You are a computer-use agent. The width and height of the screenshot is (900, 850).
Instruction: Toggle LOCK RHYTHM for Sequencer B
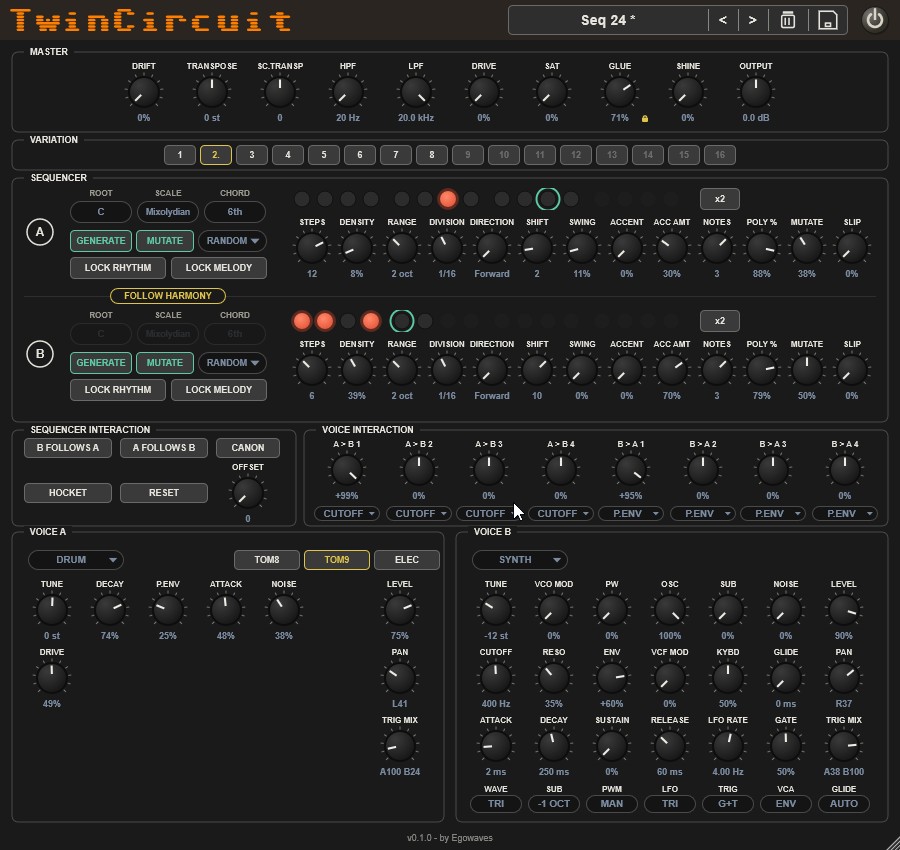coord(118,390)
